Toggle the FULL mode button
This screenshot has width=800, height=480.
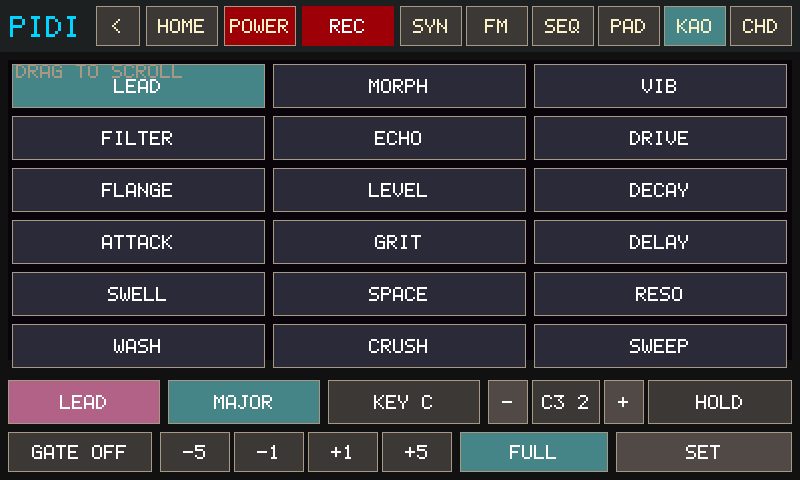click(x=534, y=452)
